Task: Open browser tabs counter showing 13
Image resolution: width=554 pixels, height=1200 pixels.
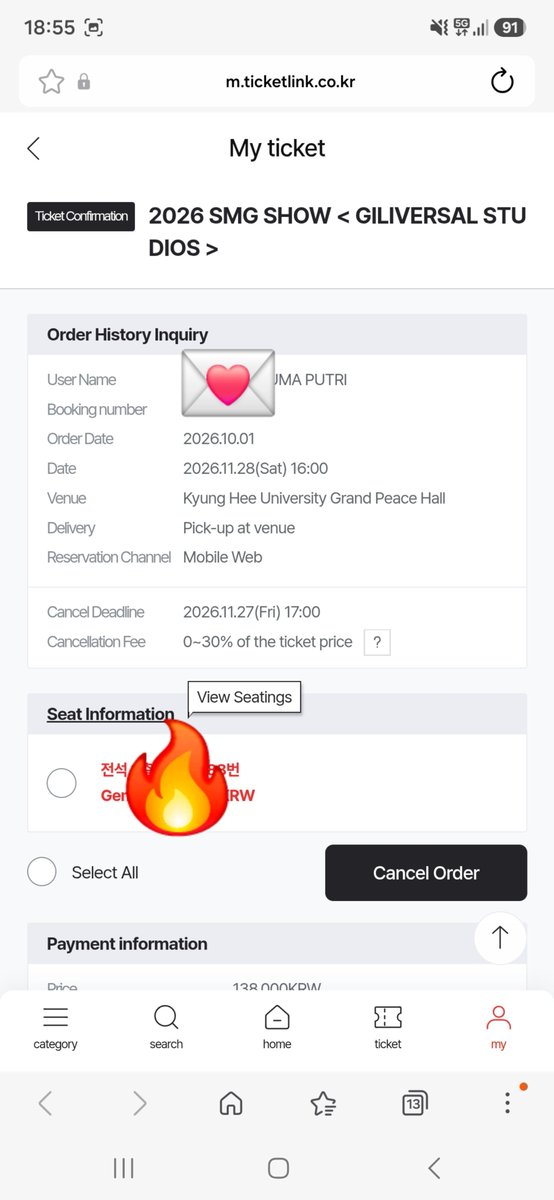Action: pyautogui.click(x=414, y=1103)
